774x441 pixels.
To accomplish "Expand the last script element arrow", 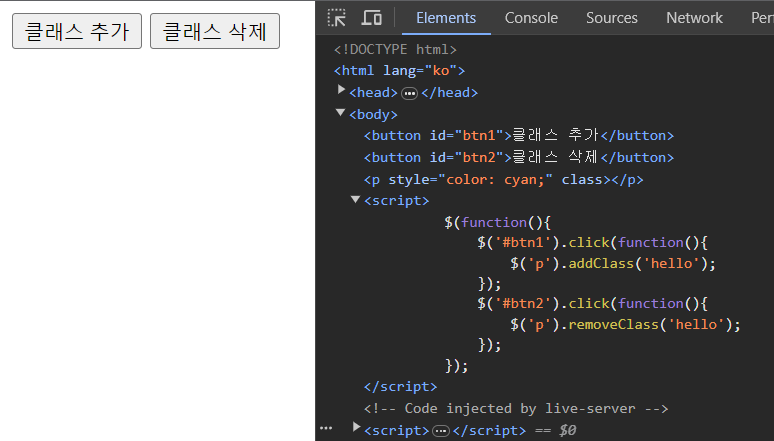I will click(356, 427).
